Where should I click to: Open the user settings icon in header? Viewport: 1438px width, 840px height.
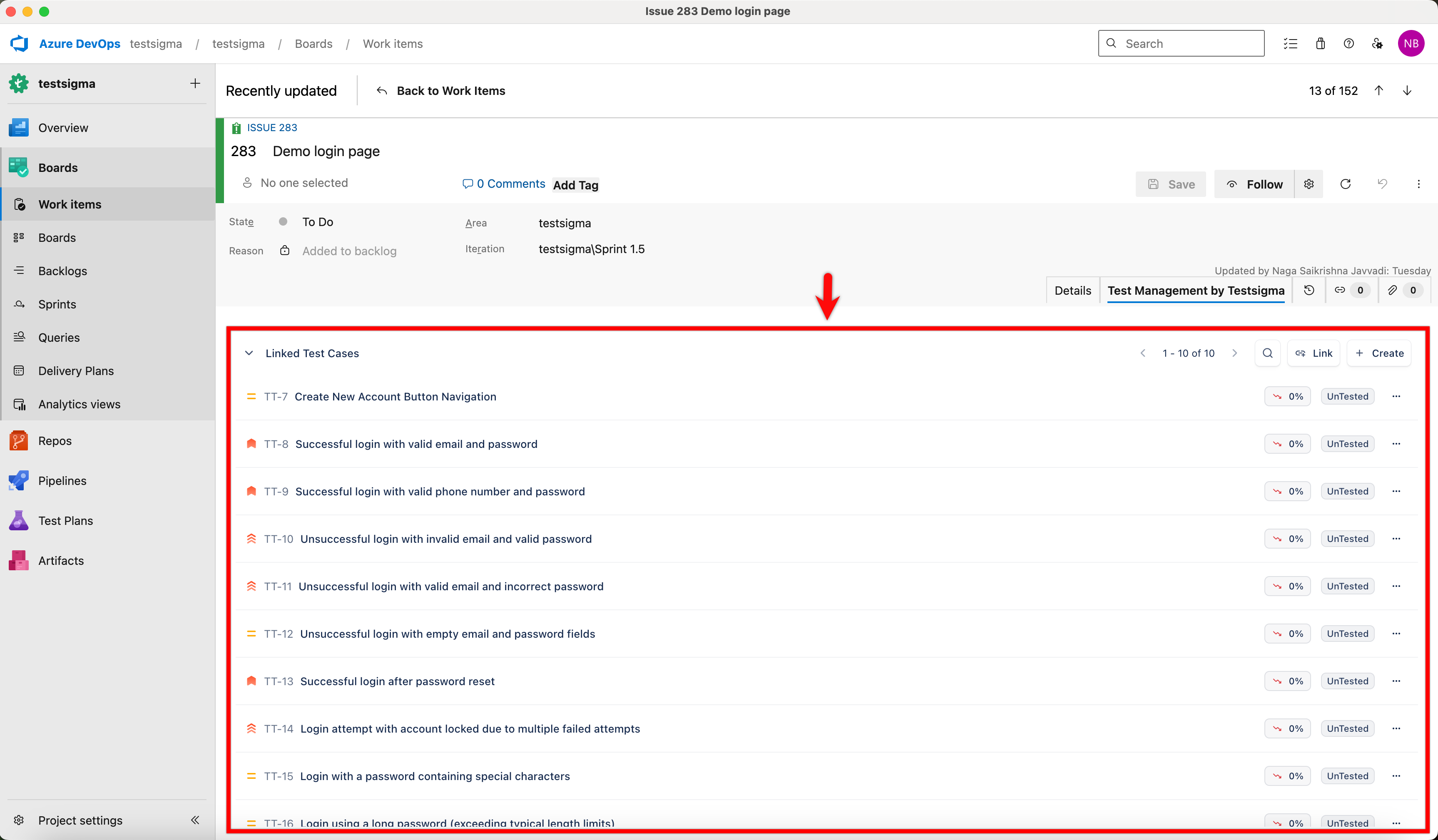pyautogui.click(x=1377, y=43)
